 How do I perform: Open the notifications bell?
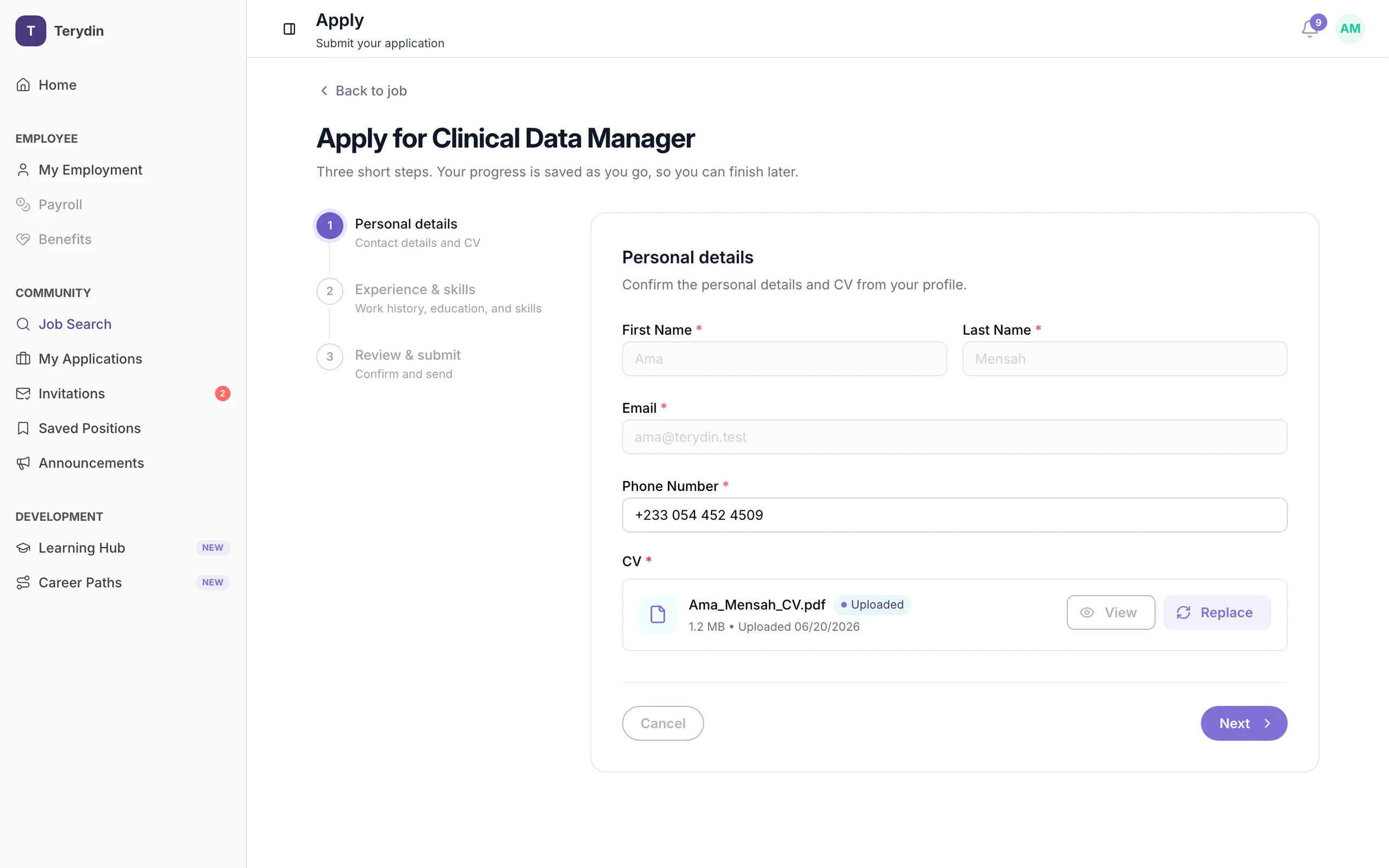[1309, 29]
